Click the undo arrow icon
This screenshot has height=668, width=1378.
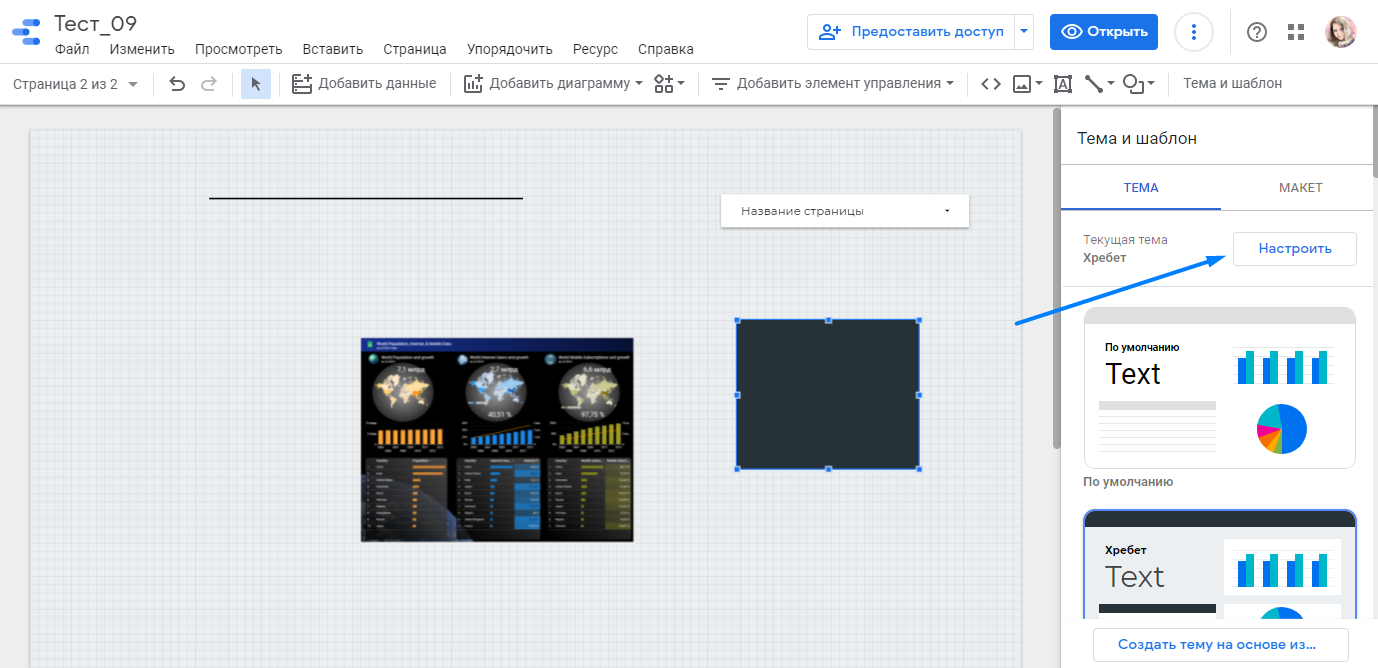tap(177, 84)
